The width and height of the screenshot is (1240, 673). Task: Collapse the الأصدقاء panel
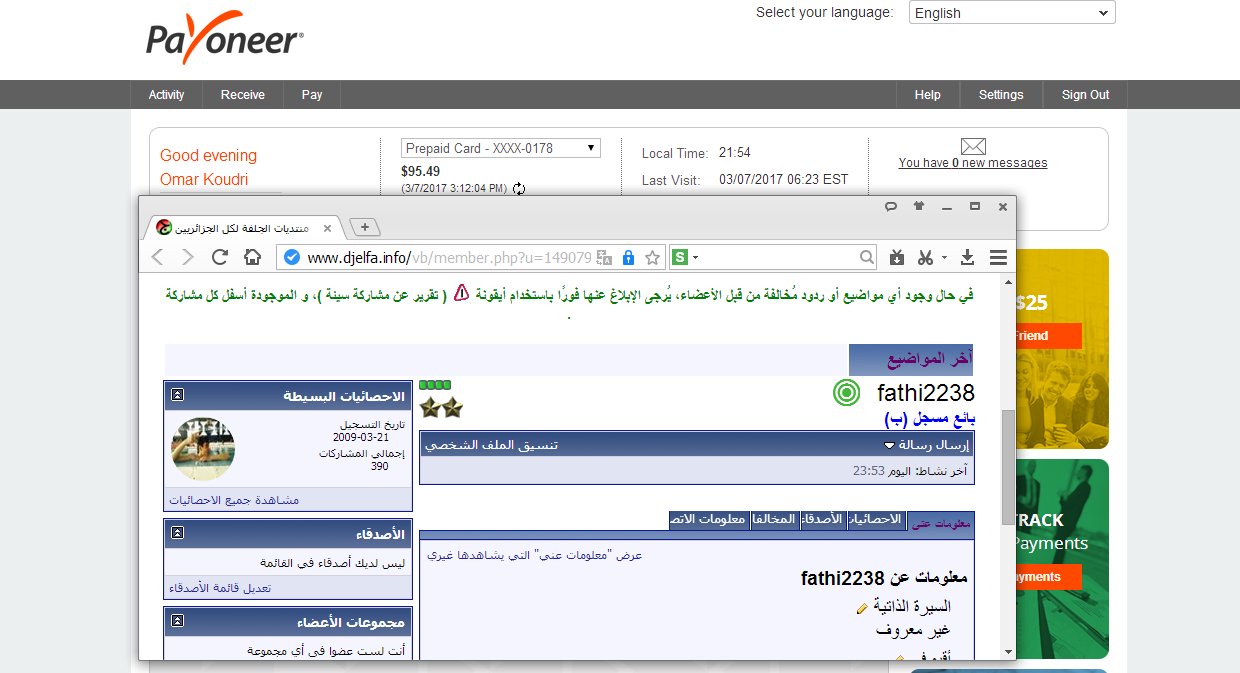pos(176,533)
